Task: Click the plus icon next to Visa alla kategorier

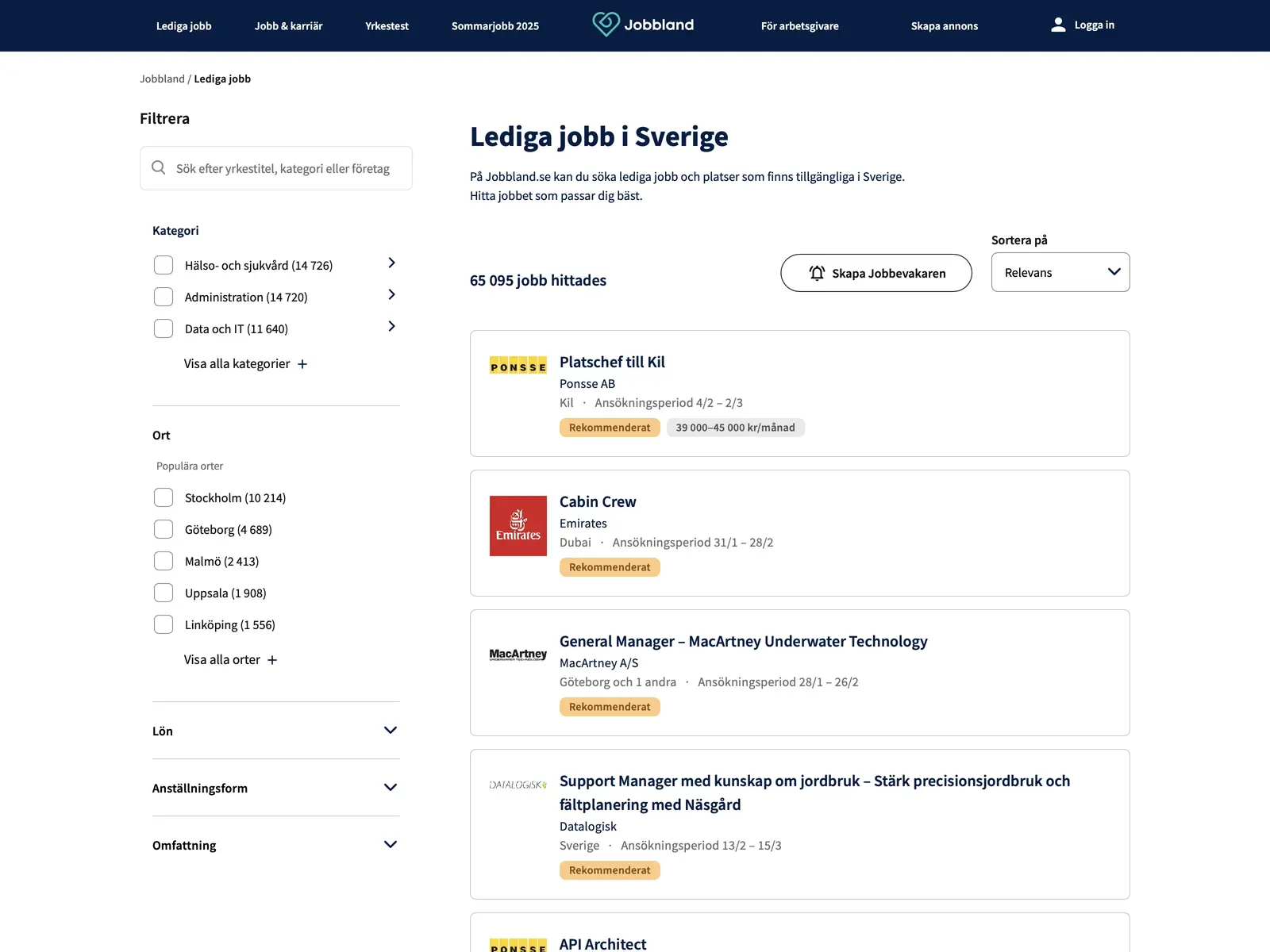Action: click(302, 364)
